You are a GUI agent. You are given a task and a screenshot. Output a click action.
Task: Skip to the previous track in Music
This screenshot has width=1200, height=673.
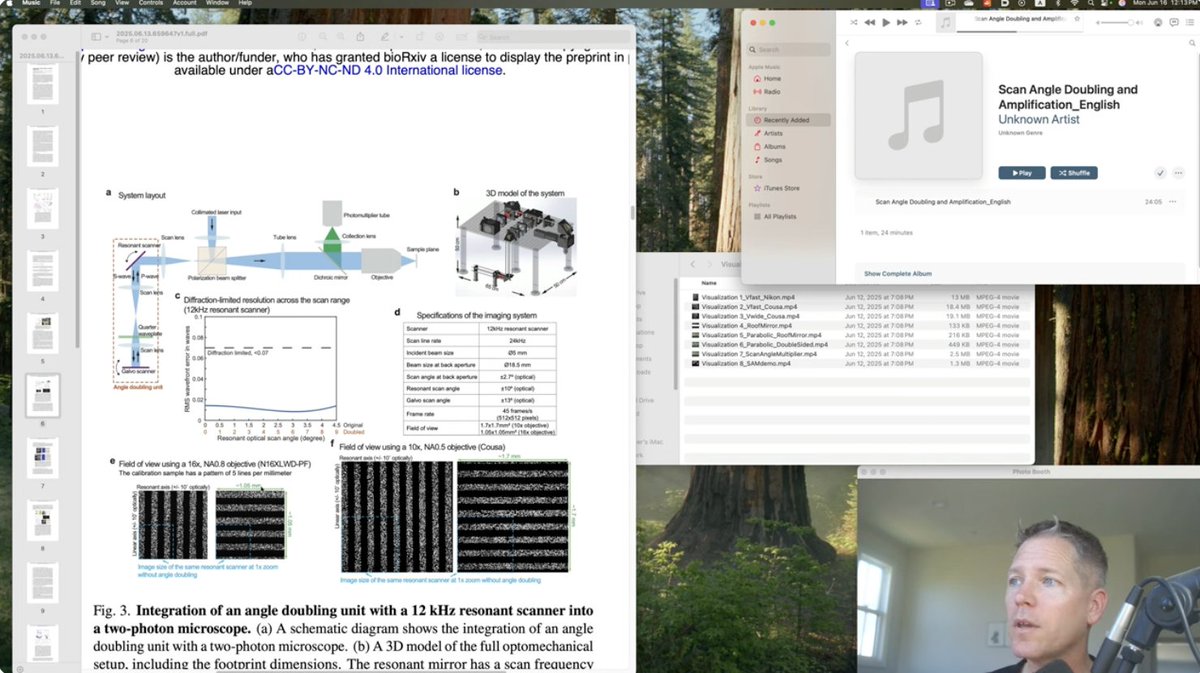coord(870,22)
